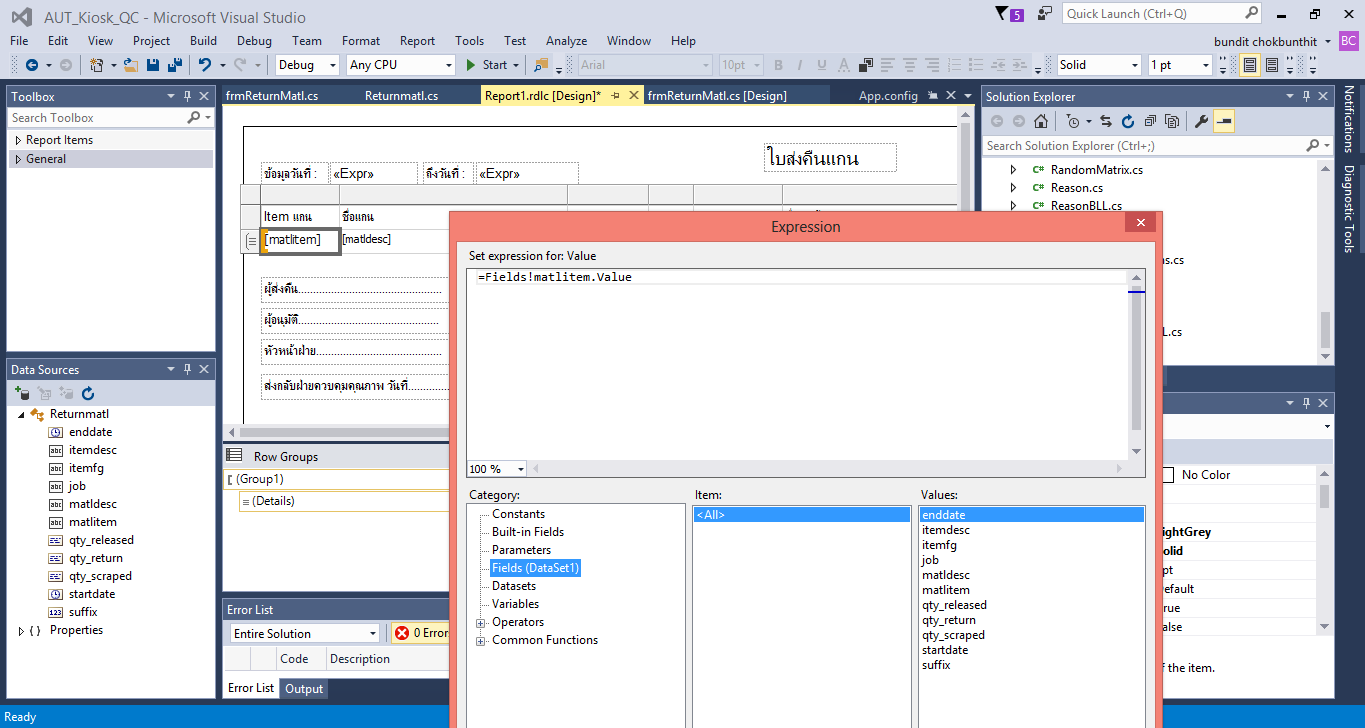Switch to Returnmatl.cs tab
The height and width of the screenshot is (728, 1365).
tap(401, 96)
